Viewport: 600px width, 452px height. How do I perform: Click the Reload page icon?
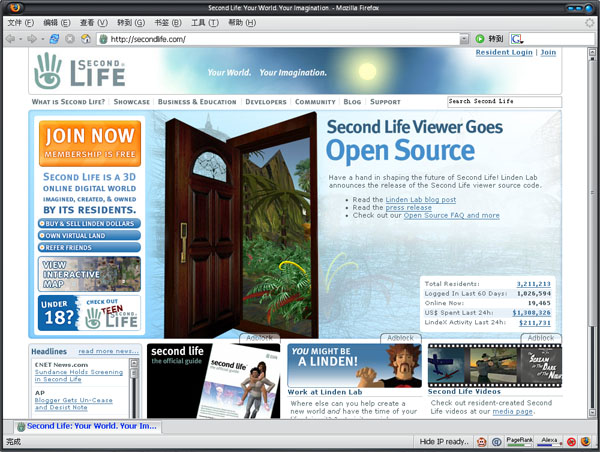tap(54, 39)
